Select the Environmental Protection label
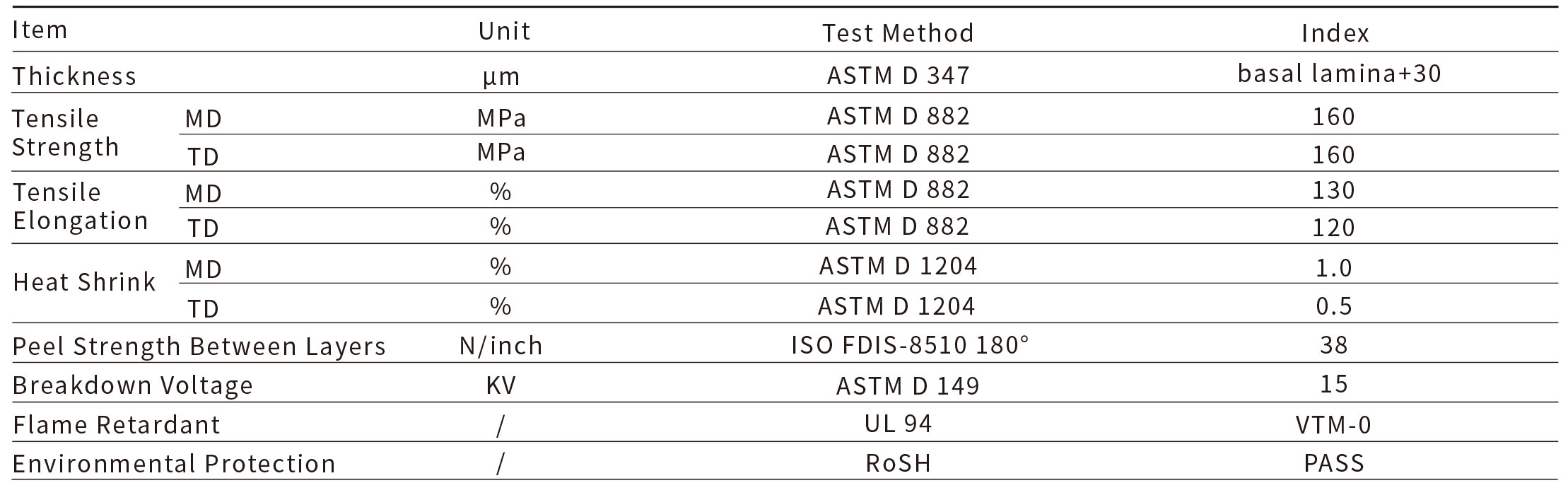 [174, 464]
